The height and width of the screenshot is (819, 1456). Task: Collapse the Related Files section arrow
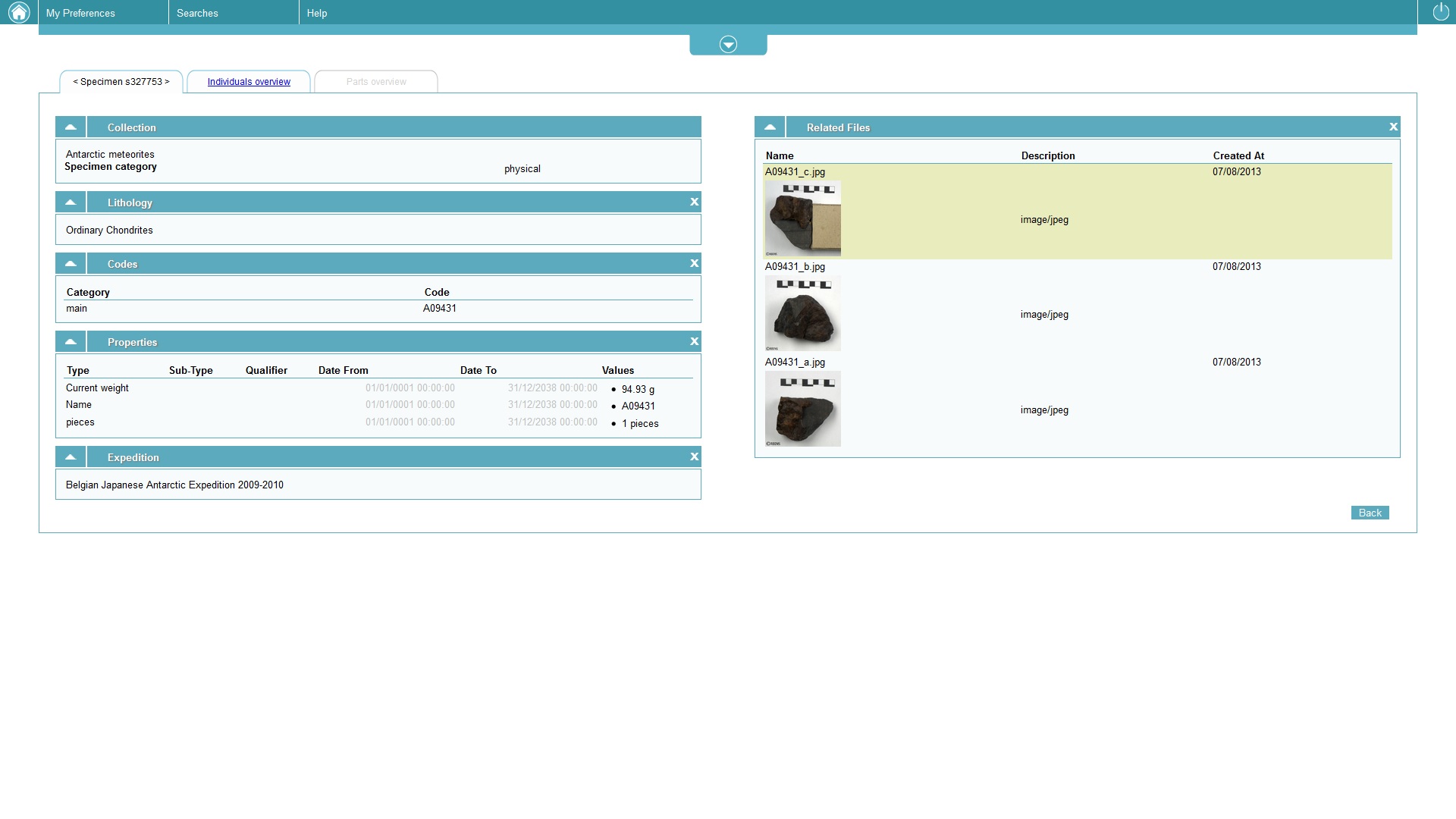[770, 127]
